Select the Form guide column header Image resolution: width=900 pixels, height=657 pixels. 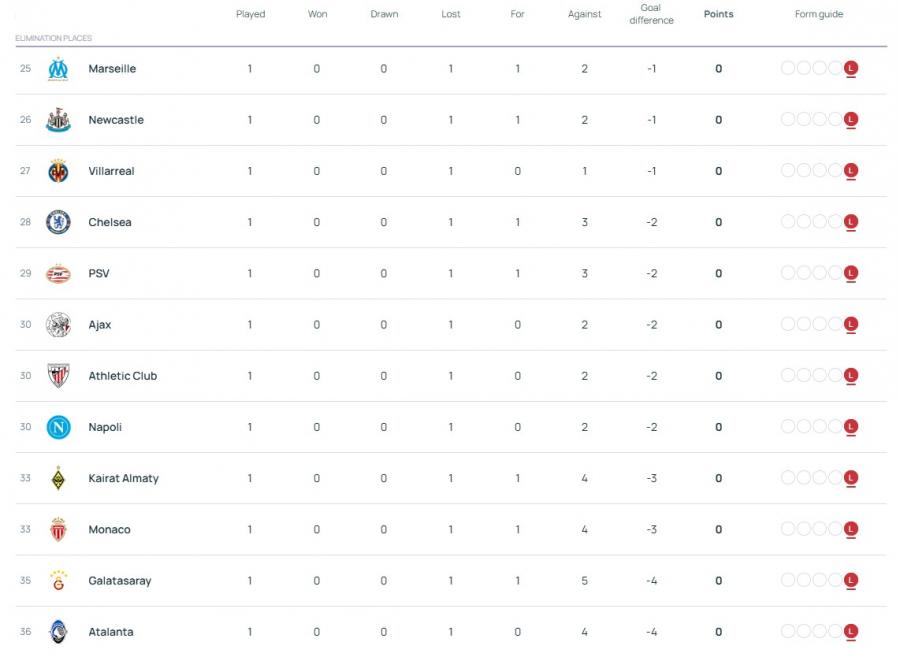click(818, 14)
